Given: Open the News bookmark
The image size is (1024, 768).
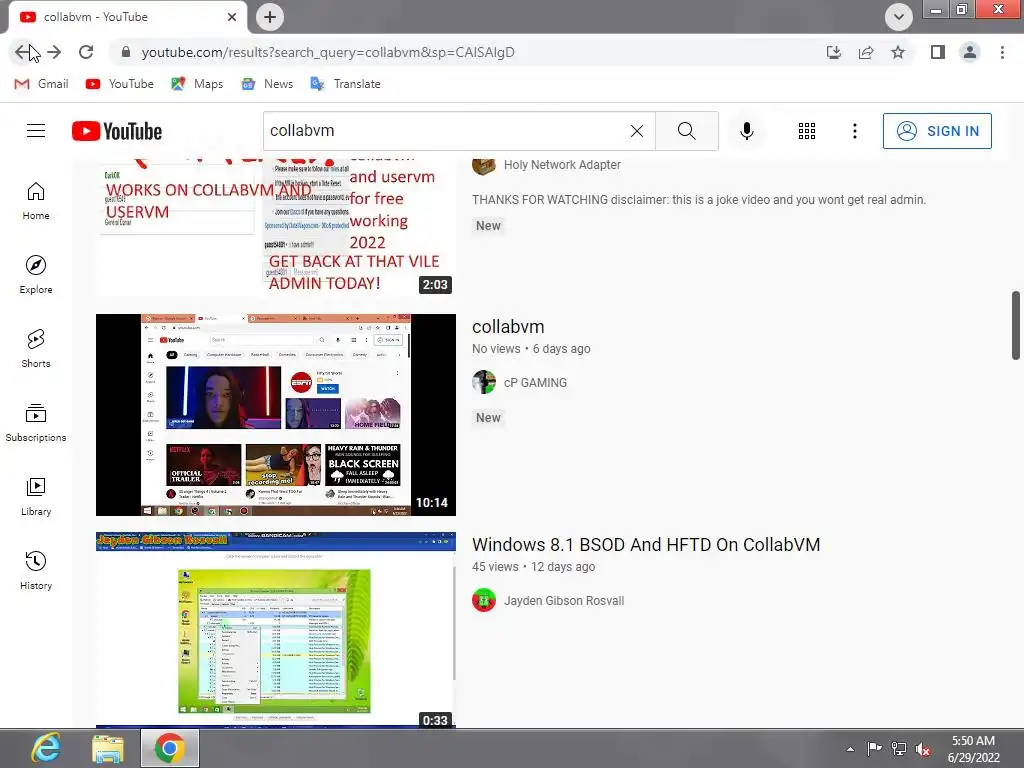Looking at the screenshot, I should [267, 84].
